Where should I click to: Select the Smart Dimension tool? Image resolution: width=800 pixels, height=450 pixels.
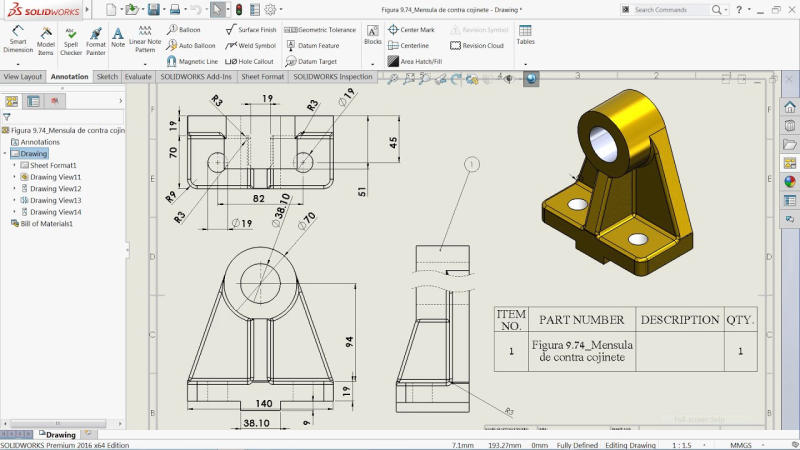(18, 39)
